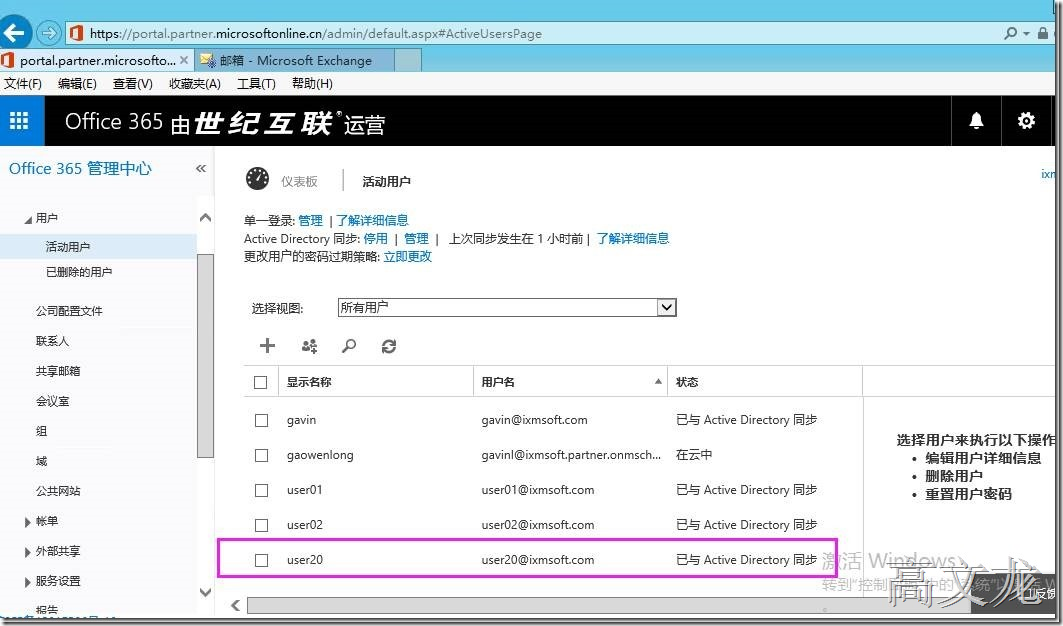Screen dimensions: 1063x626
Task: Open 公共网站 in left navigation
Action: click(x=58, y=491)
